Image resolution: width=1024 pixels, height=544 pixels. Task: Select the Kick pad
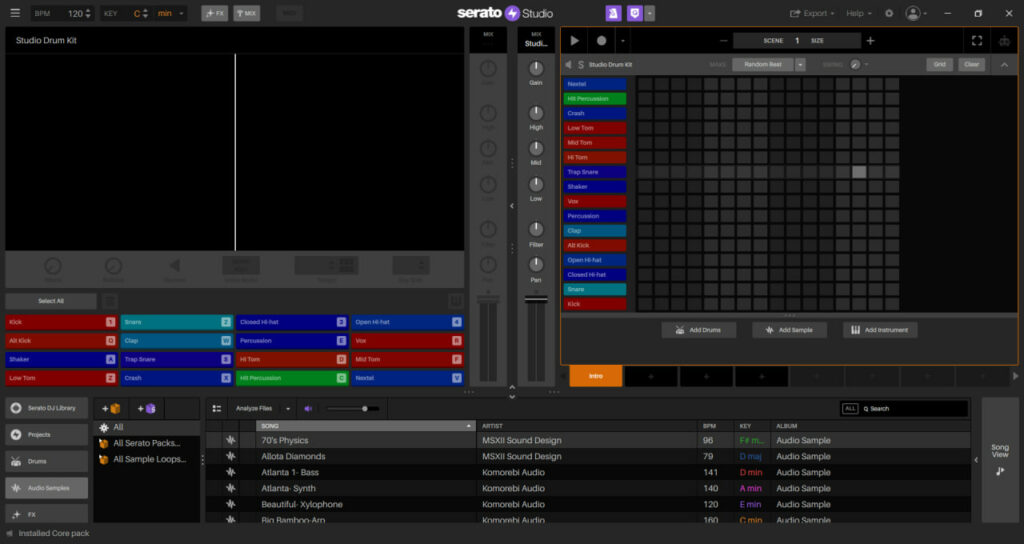61,322
